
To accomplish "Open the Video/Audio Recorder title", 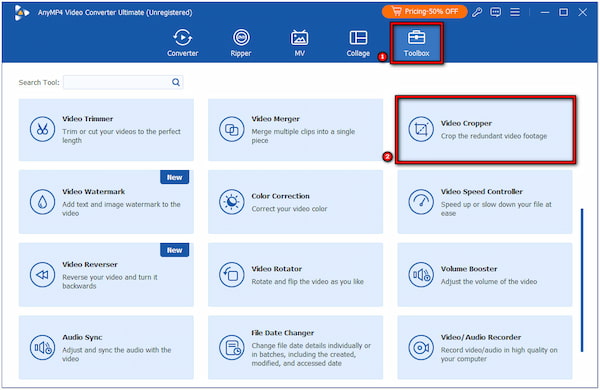I will (481, 337).
